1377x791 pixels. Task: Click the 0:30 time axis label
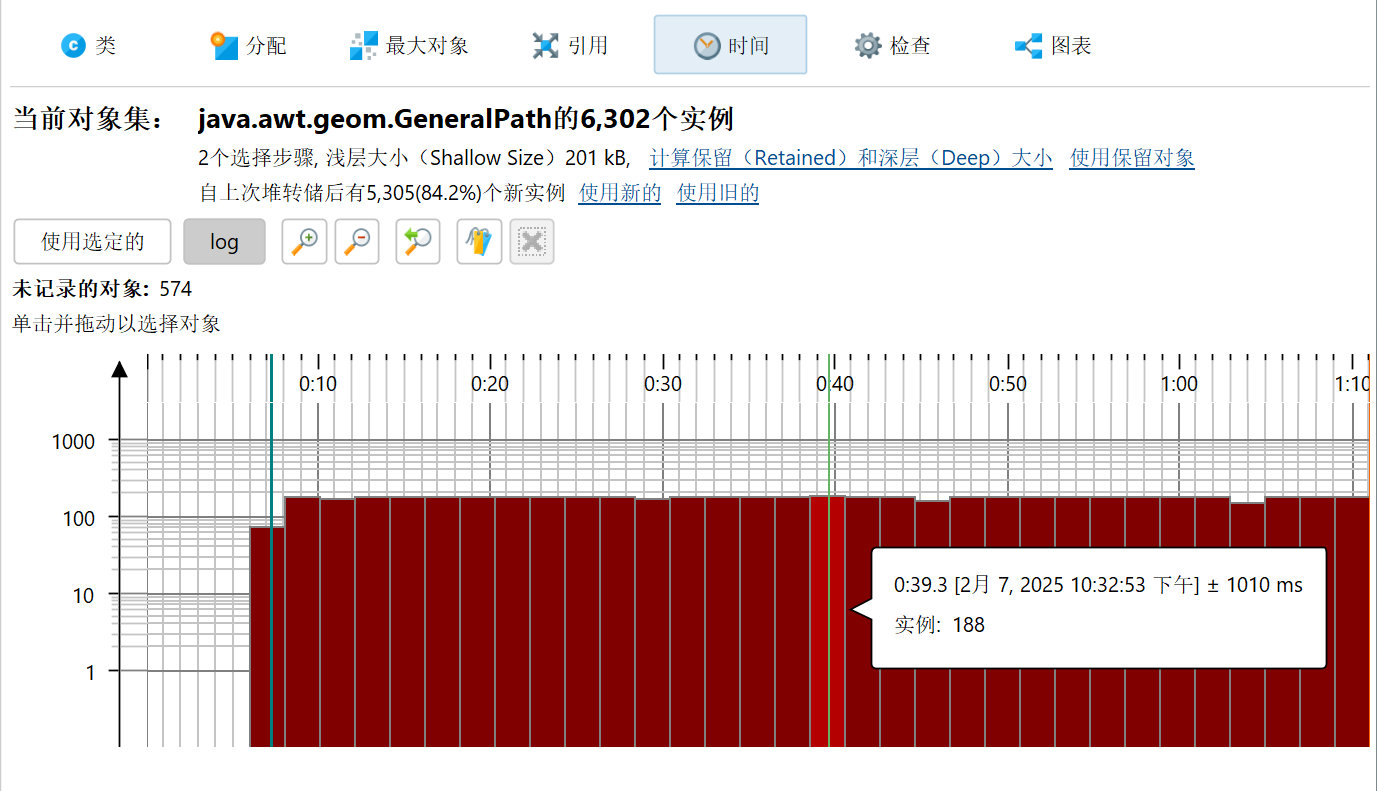tap(663, 384)
